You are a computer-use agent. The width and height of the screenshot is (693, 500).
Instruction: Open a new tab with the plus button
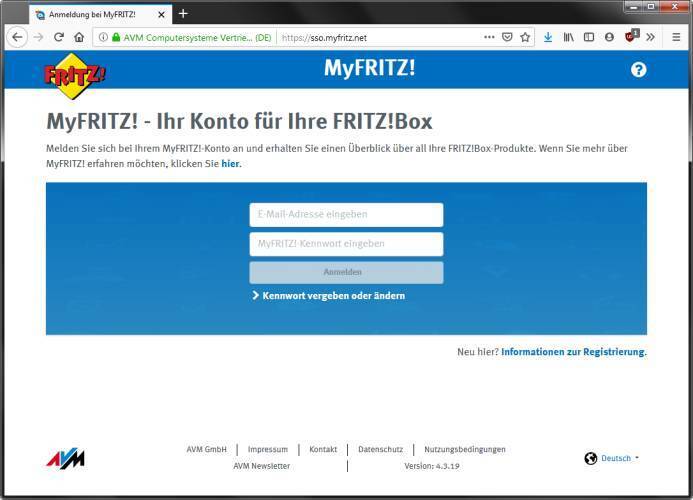coord(183,14)
